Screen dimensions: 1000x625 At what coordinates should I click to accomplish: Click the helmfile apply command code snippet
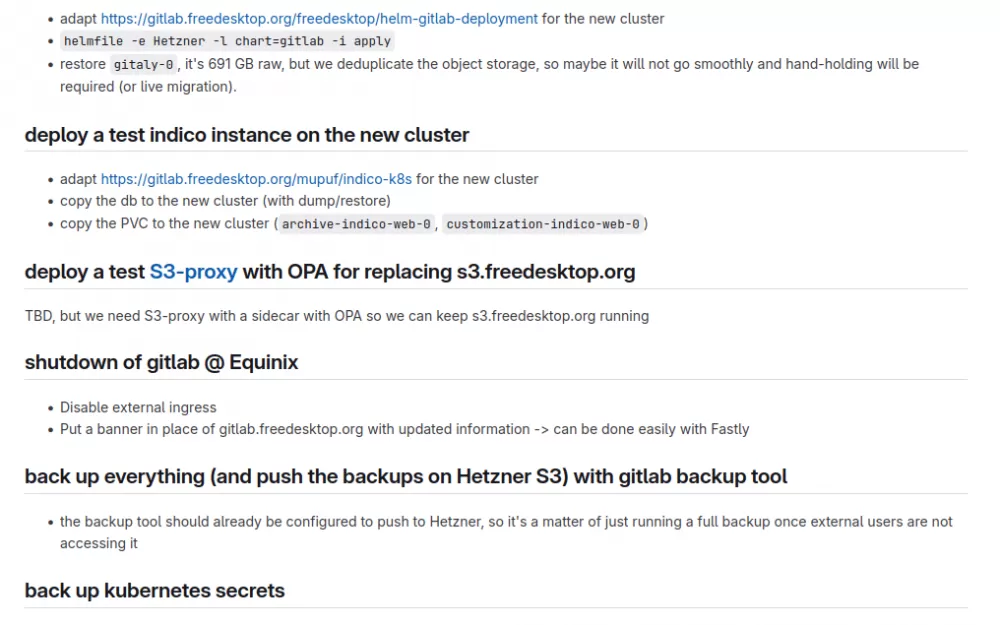[227, 41]
